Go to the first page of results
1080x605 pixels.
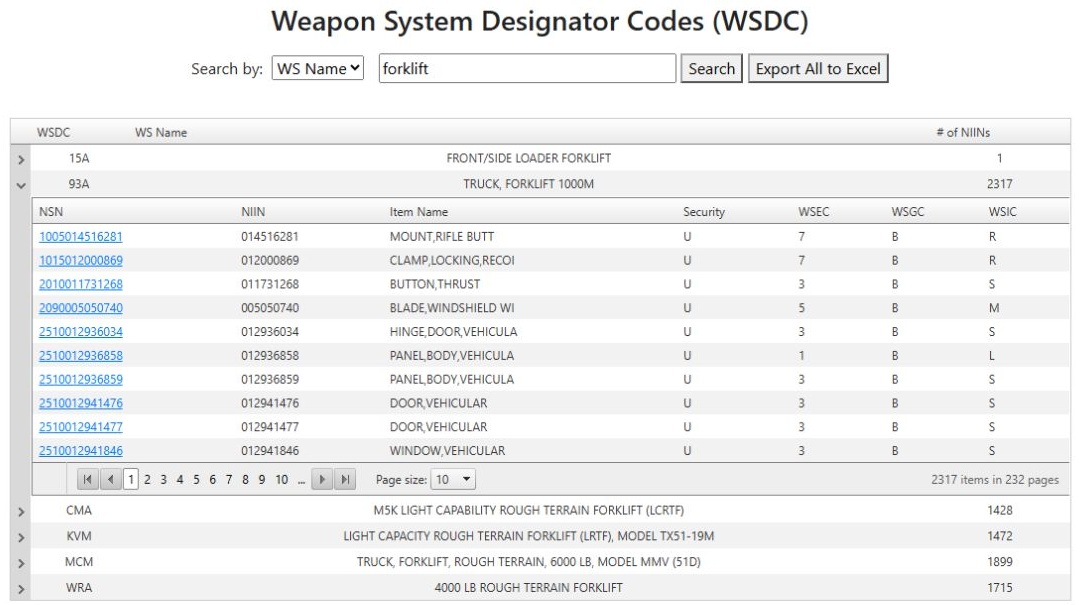[x=87, y=480]
